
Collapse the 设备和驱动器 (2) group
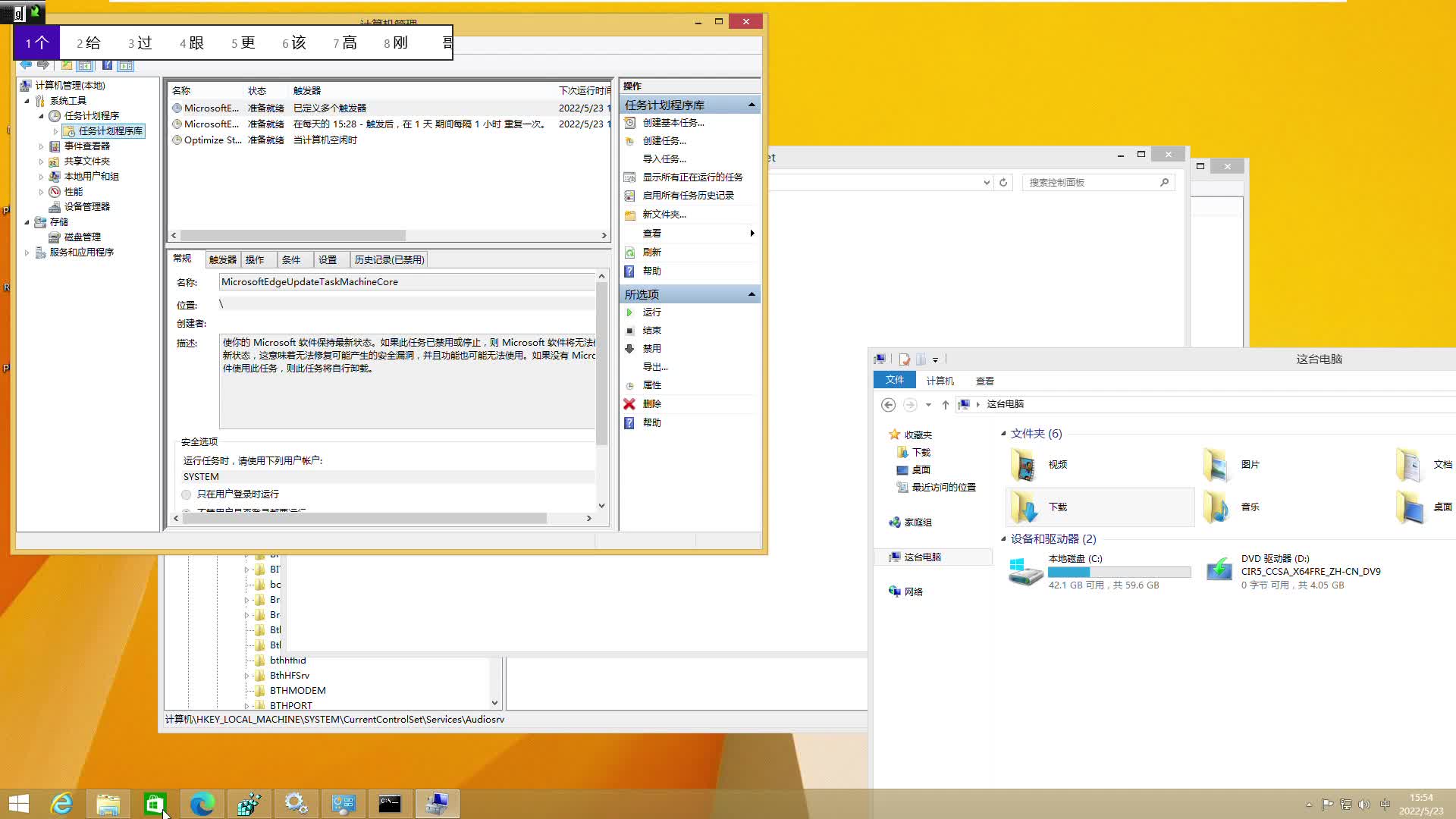(1004, 538)
